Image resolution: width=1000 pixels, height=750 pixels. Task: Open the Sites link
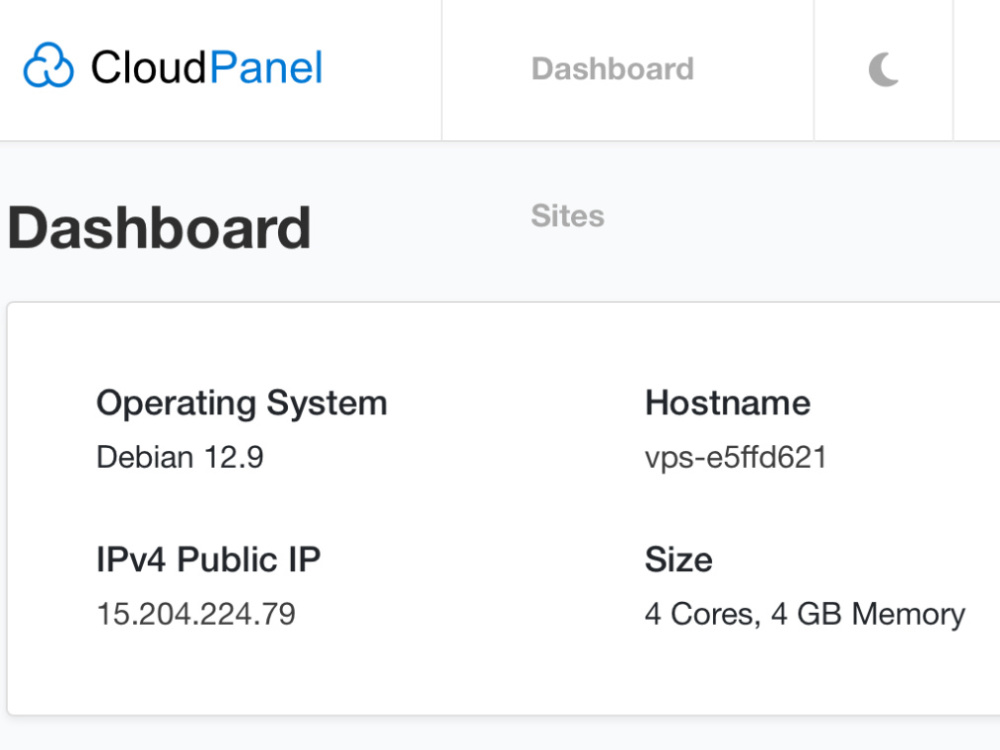coord(568,216)
